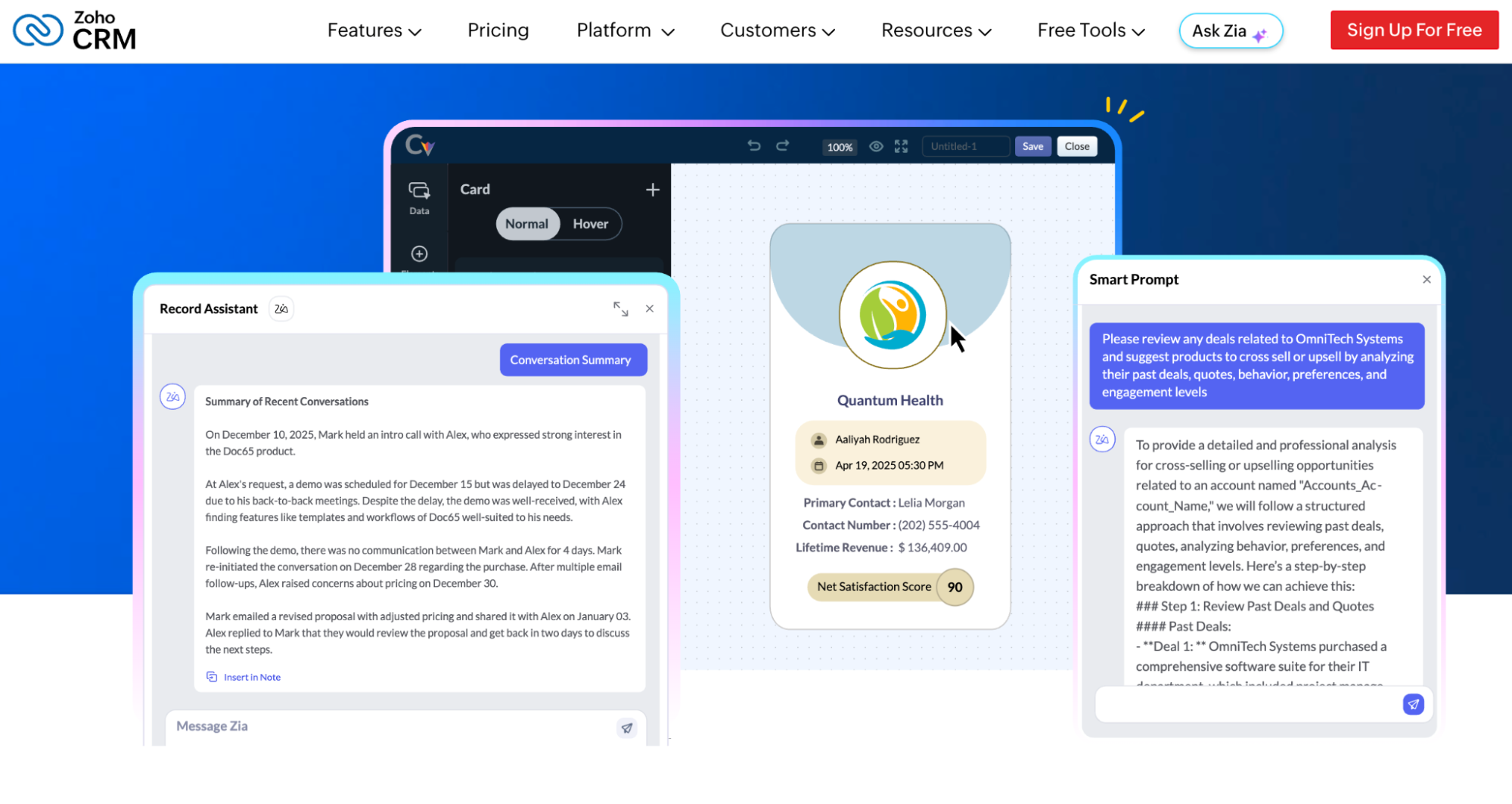Expand the Free Tools menu
The image size is (1512, 804).
(1091, 30)
